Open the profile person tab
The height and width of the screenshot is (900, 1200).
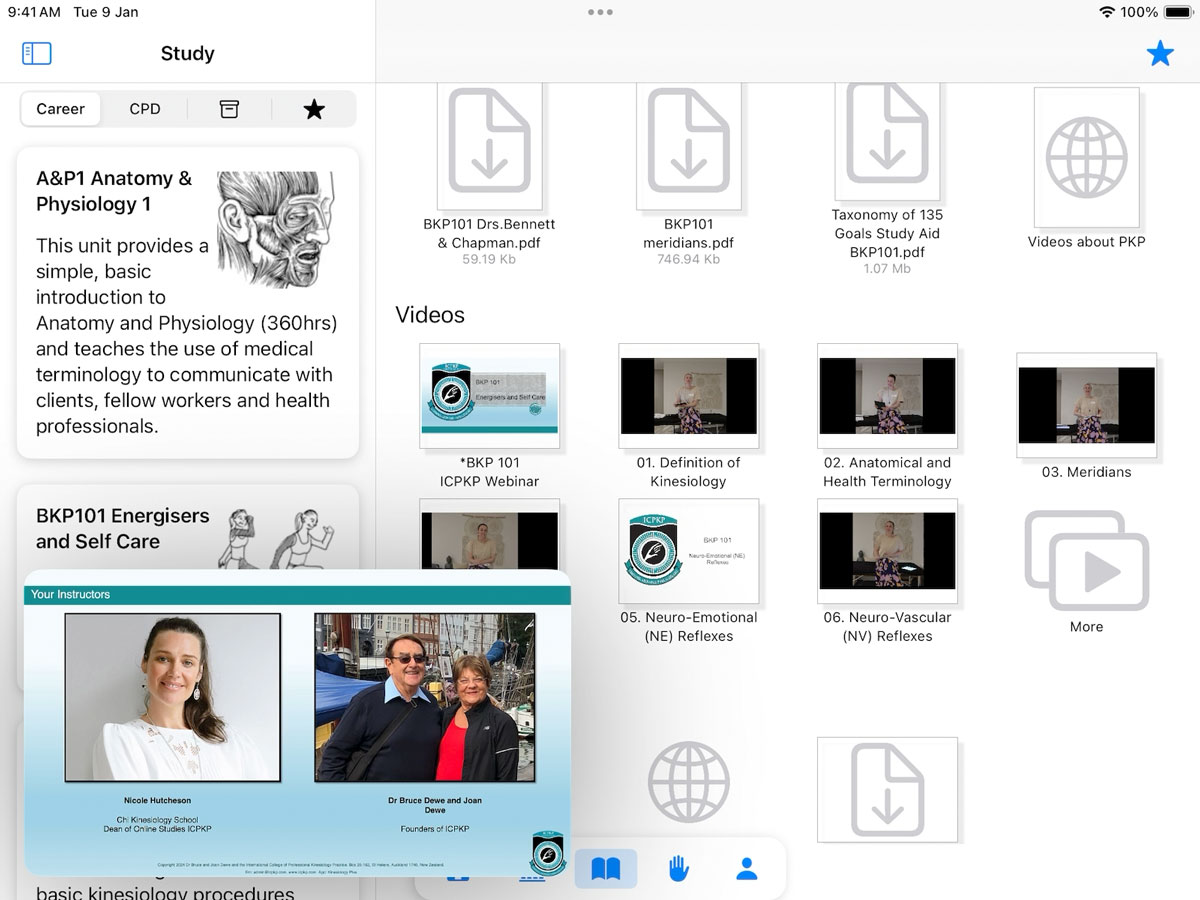(746, 868)
